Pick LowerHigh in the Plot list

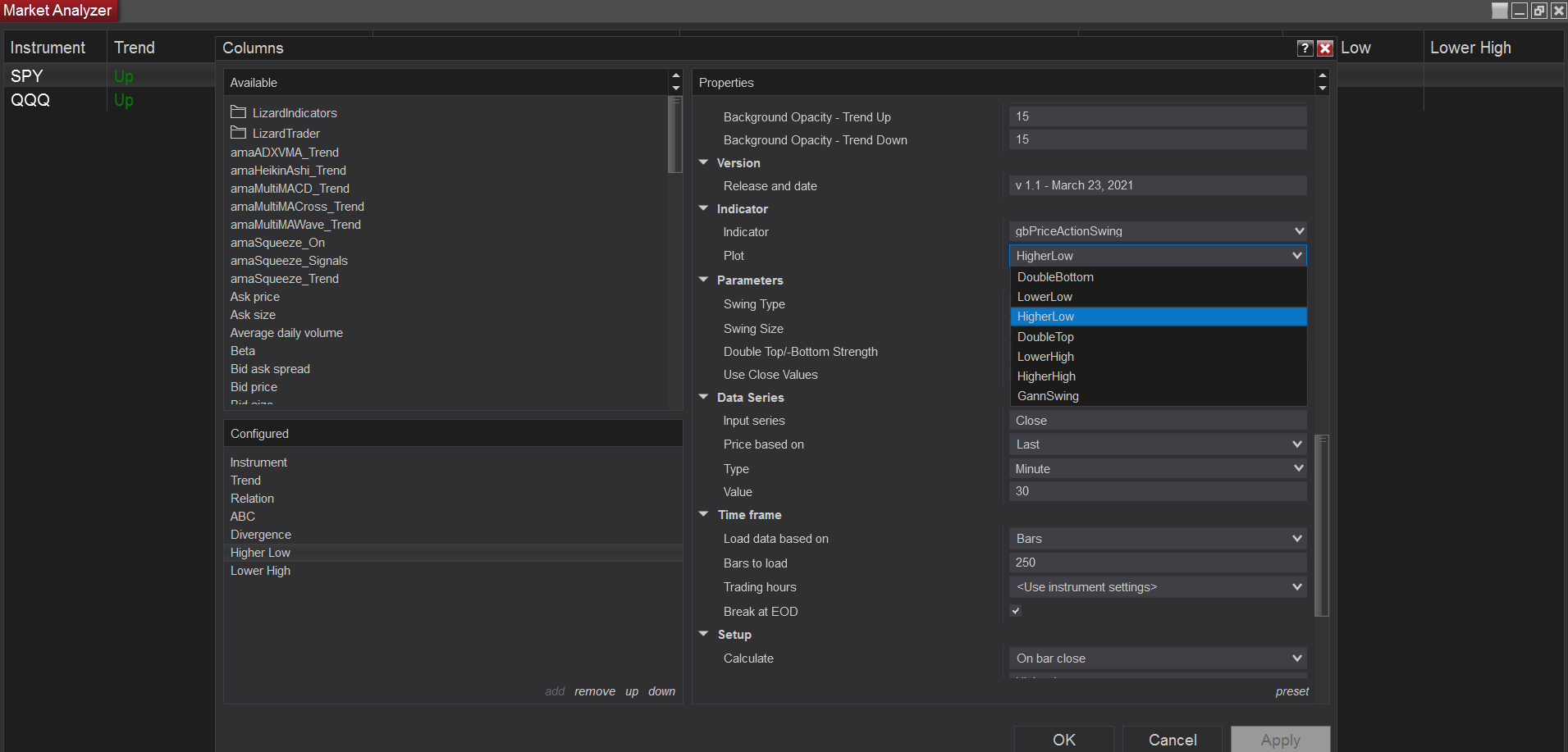tap(1159, 357)
